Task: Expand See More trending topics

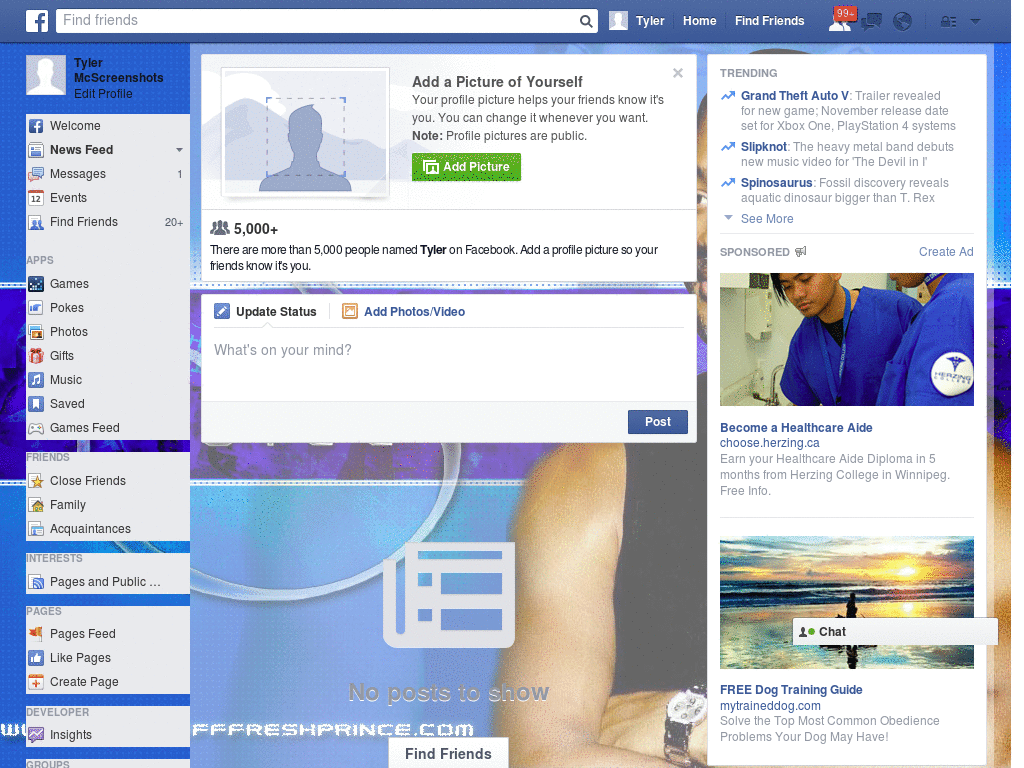Action: click(x=767, y=219)
